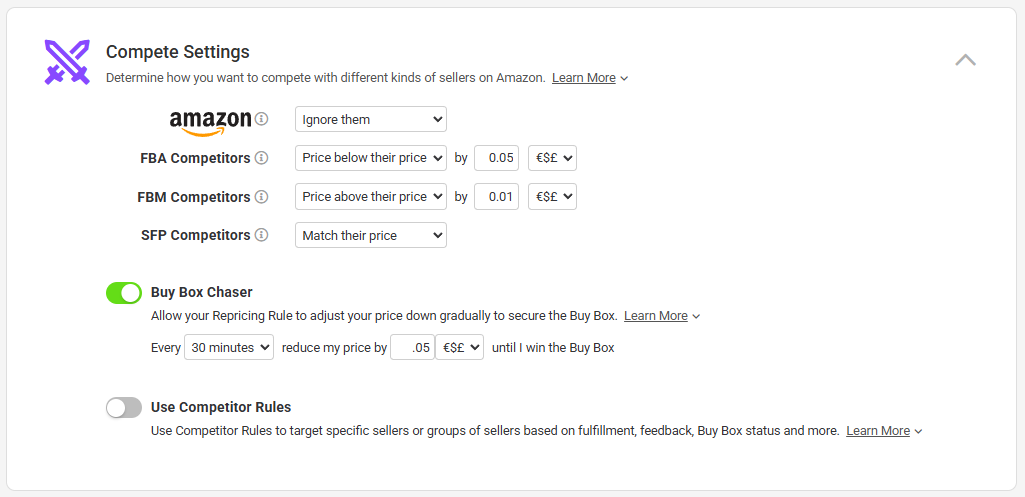Click info icon next to Amazon logo

pos(262,119)
